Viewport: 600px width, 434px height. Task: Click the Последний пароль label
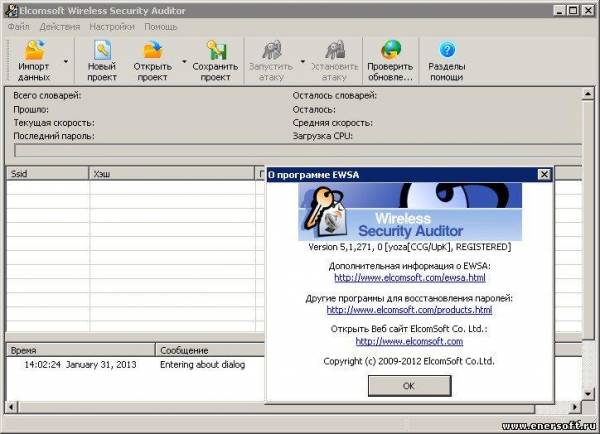point(54,136)
